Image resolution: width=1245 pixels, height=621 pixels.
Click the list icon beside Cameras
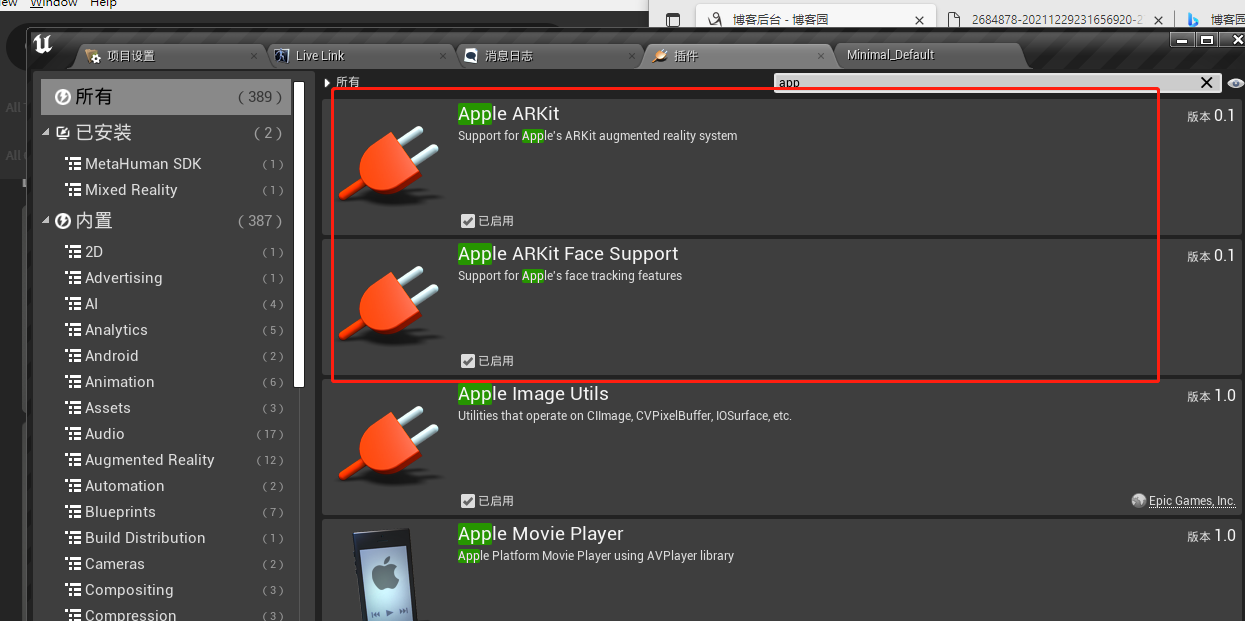coord(73,564)
